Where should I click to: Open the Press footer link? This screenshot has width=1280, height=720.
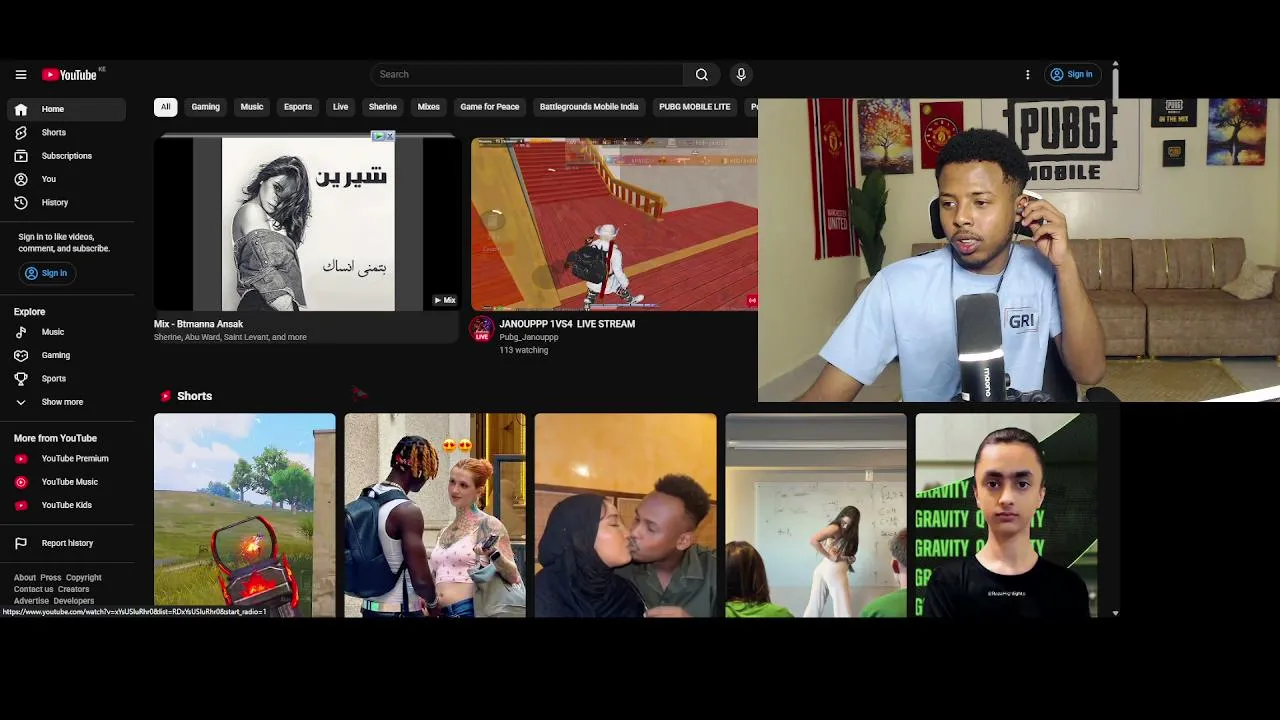tap(51, 578)
